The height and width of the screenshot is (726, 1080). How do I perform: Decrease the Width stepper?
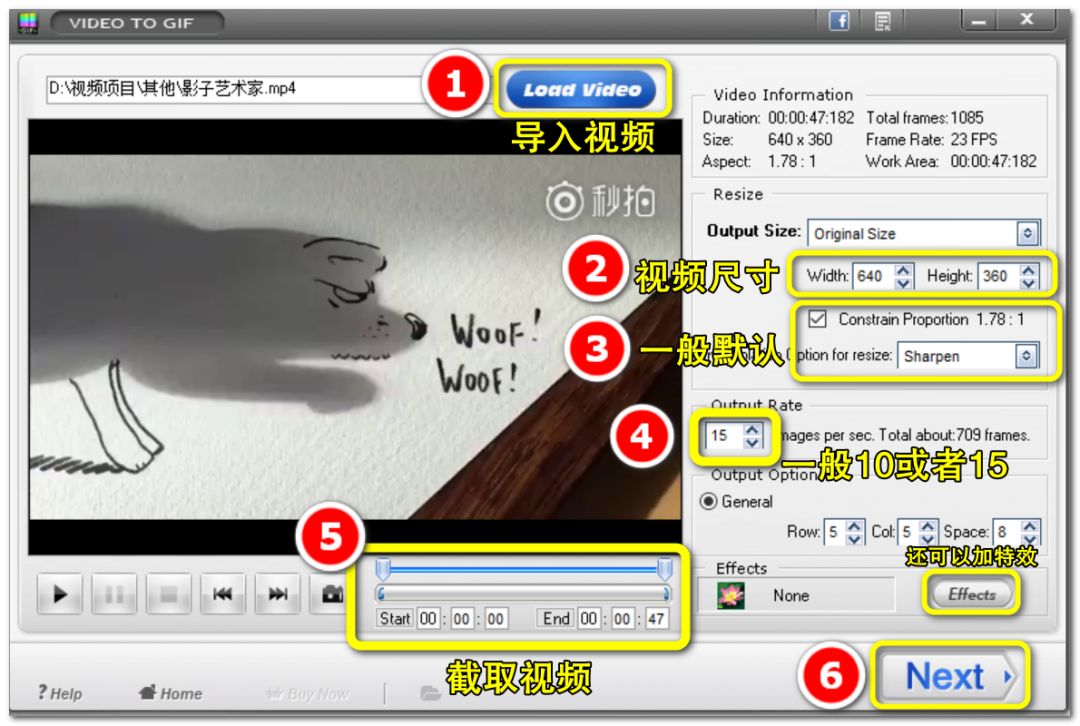904,283
